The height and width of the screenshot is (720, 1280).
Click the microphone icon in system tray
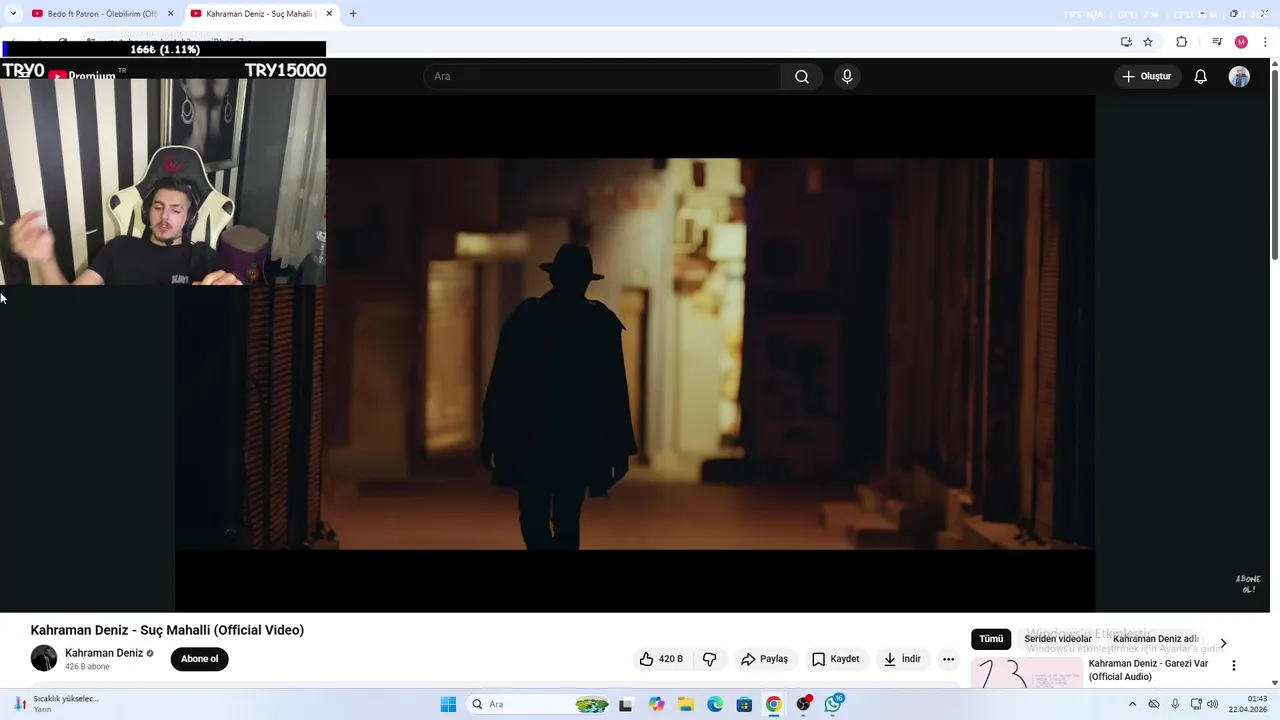pos(1175,704)
